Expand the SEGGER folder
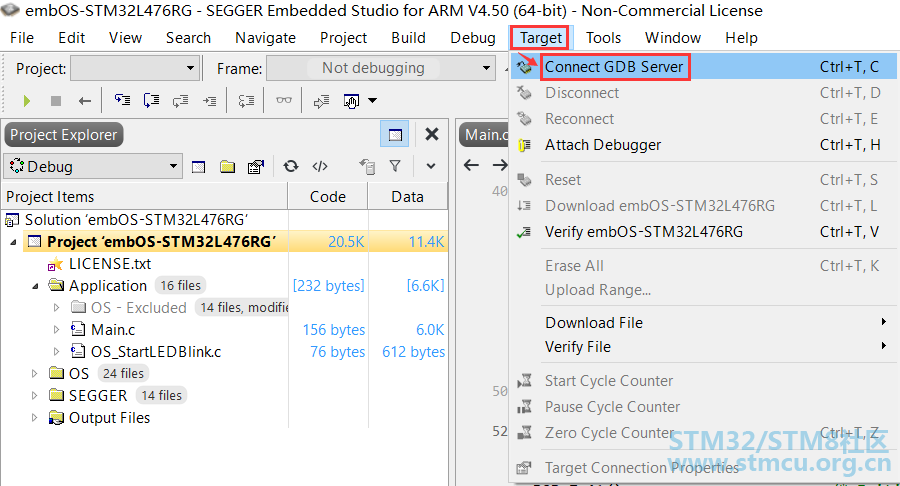 (34, 395)
